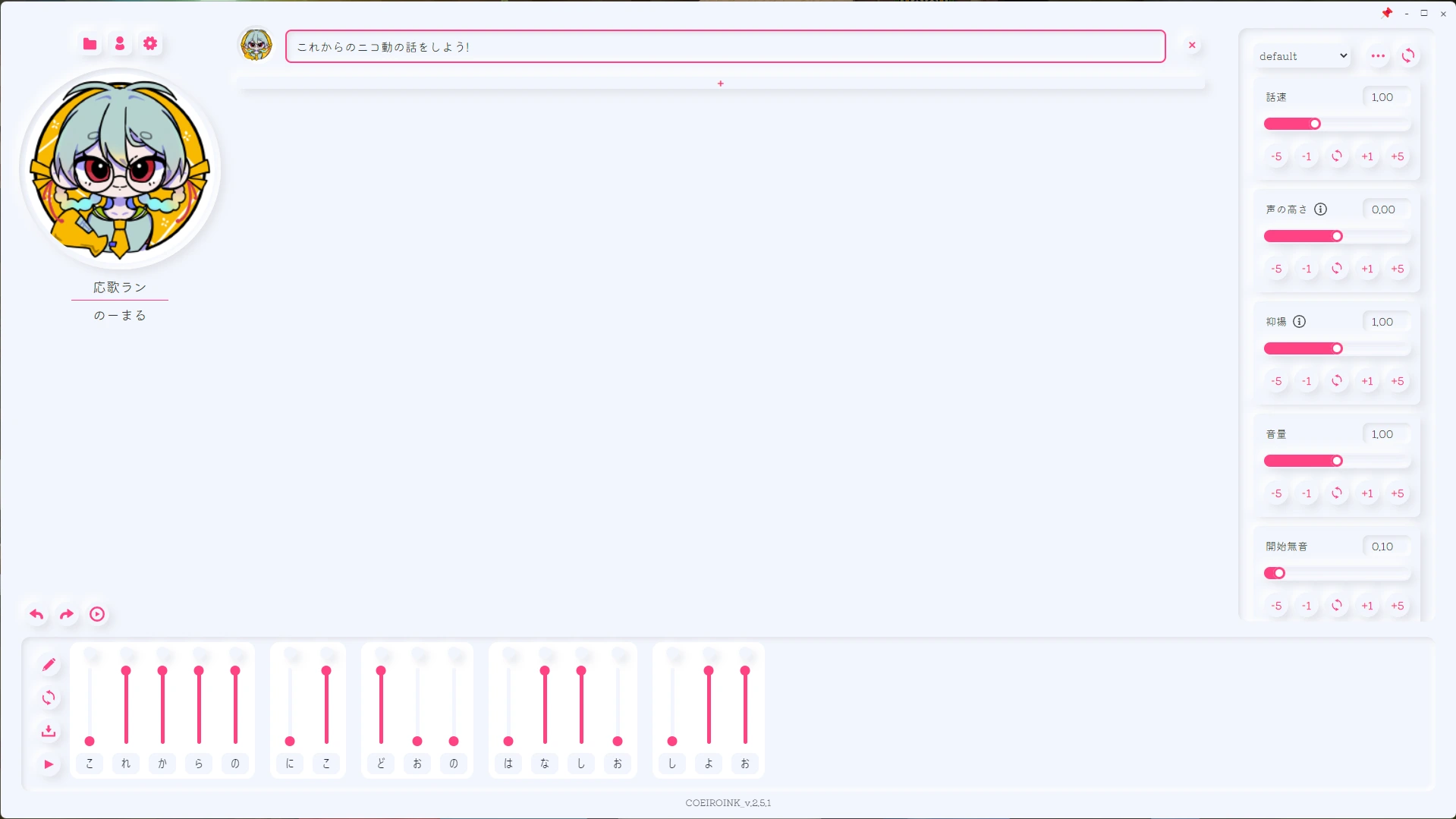The height and width of the screenshot is (819, 1456).
Task: Open the folder icon in top-left toolbar
Action: 90,44
